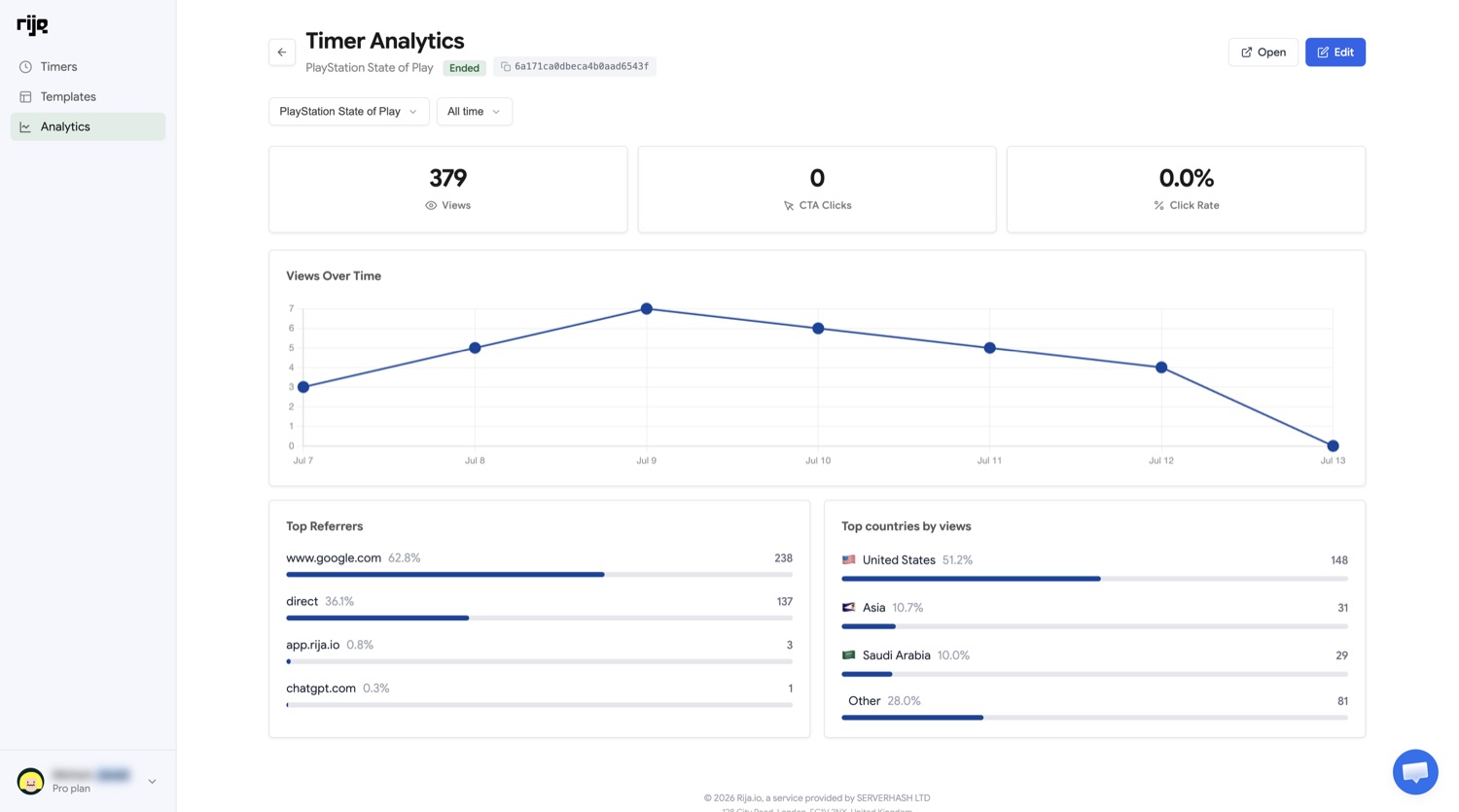Select the Jul 9 peak data point
Viewport: 1459px width, 812px height.
click(x=647, y=309)
